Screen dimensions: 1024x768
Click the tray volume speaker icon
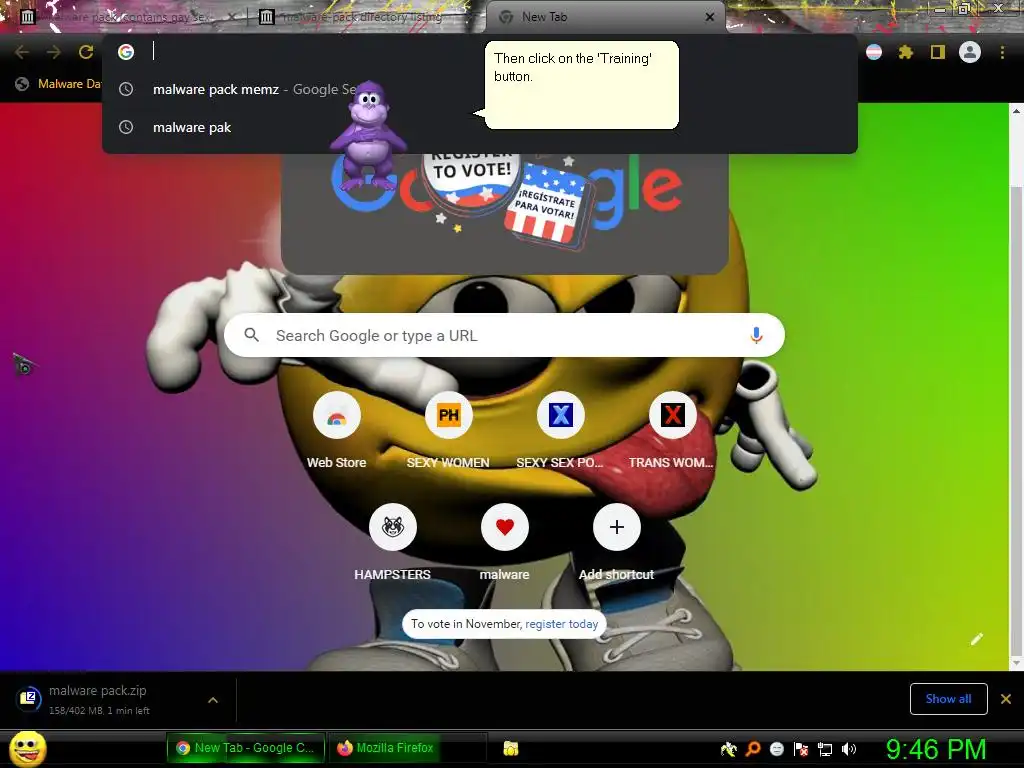point(849,749)
